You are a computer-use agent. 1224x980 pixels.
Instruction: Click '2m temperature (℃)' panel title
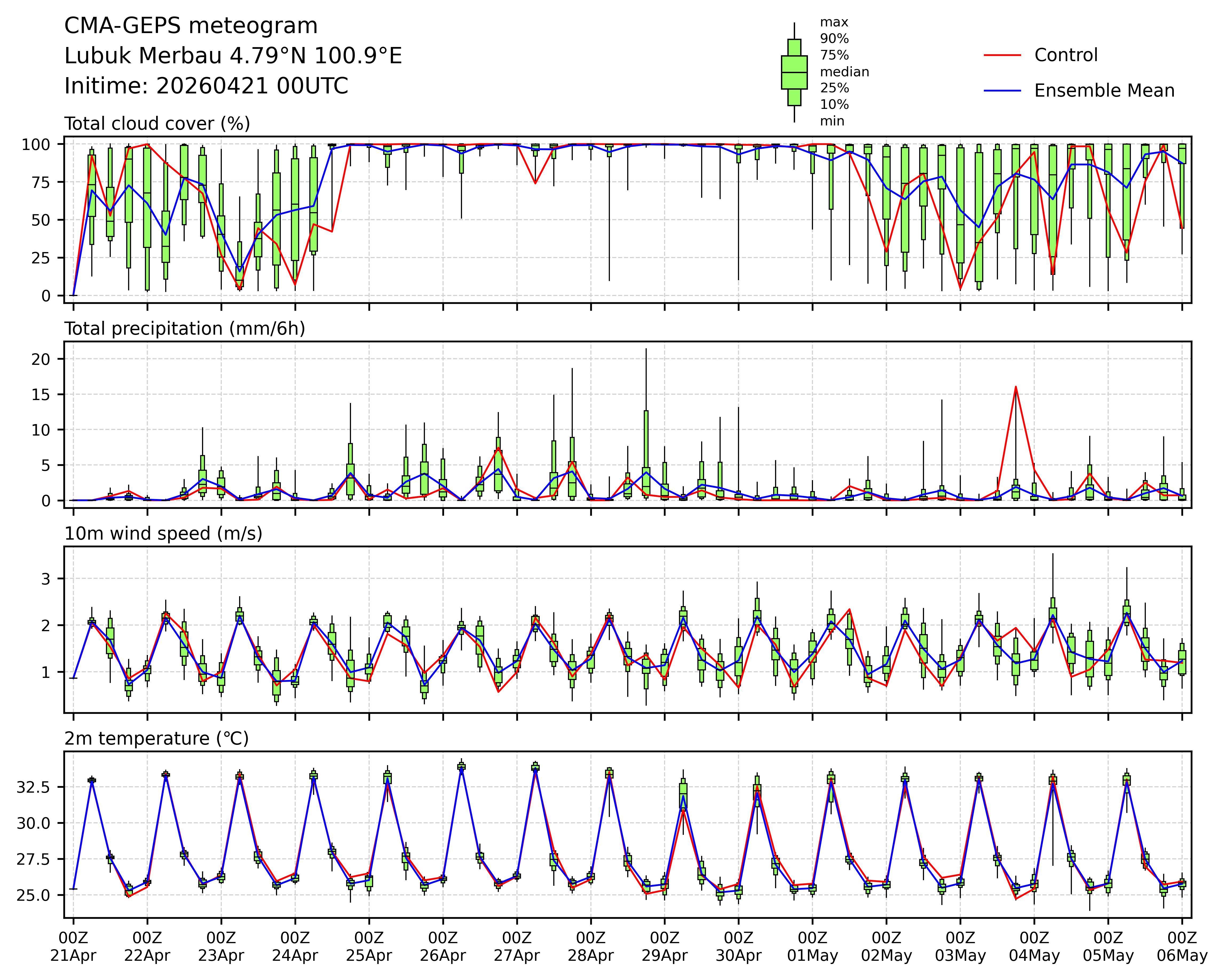click(x=157, y=739)
